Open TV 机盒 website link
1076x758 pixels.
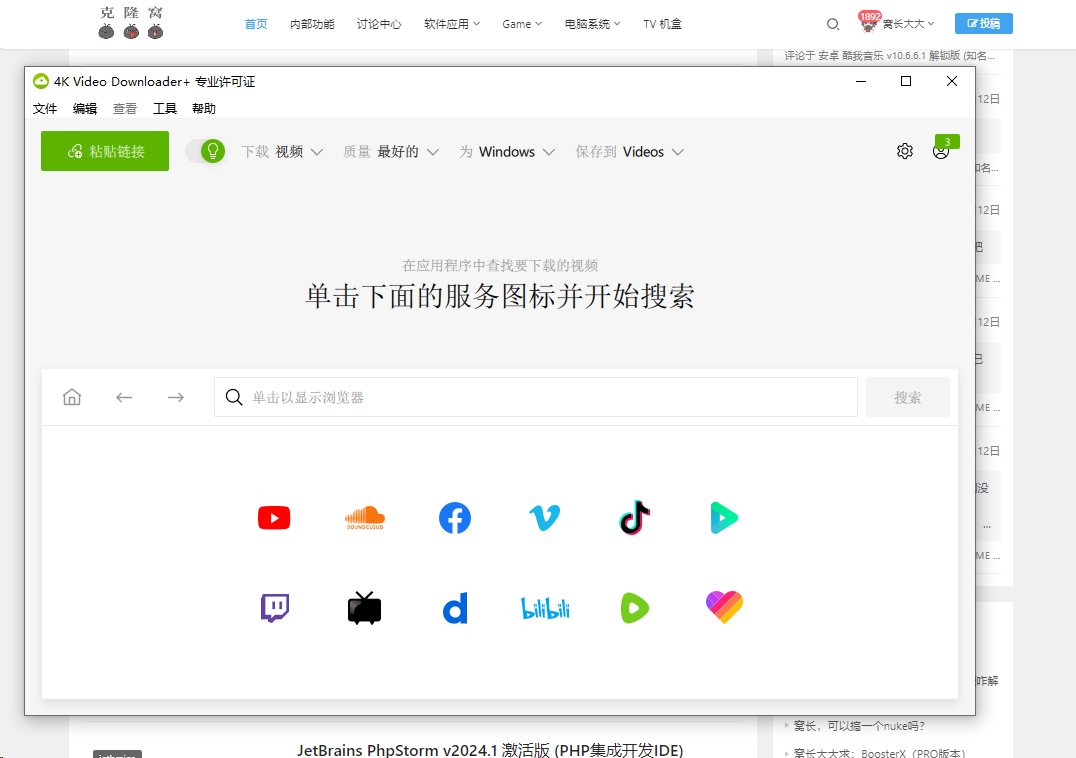click(x=662, y=24)
